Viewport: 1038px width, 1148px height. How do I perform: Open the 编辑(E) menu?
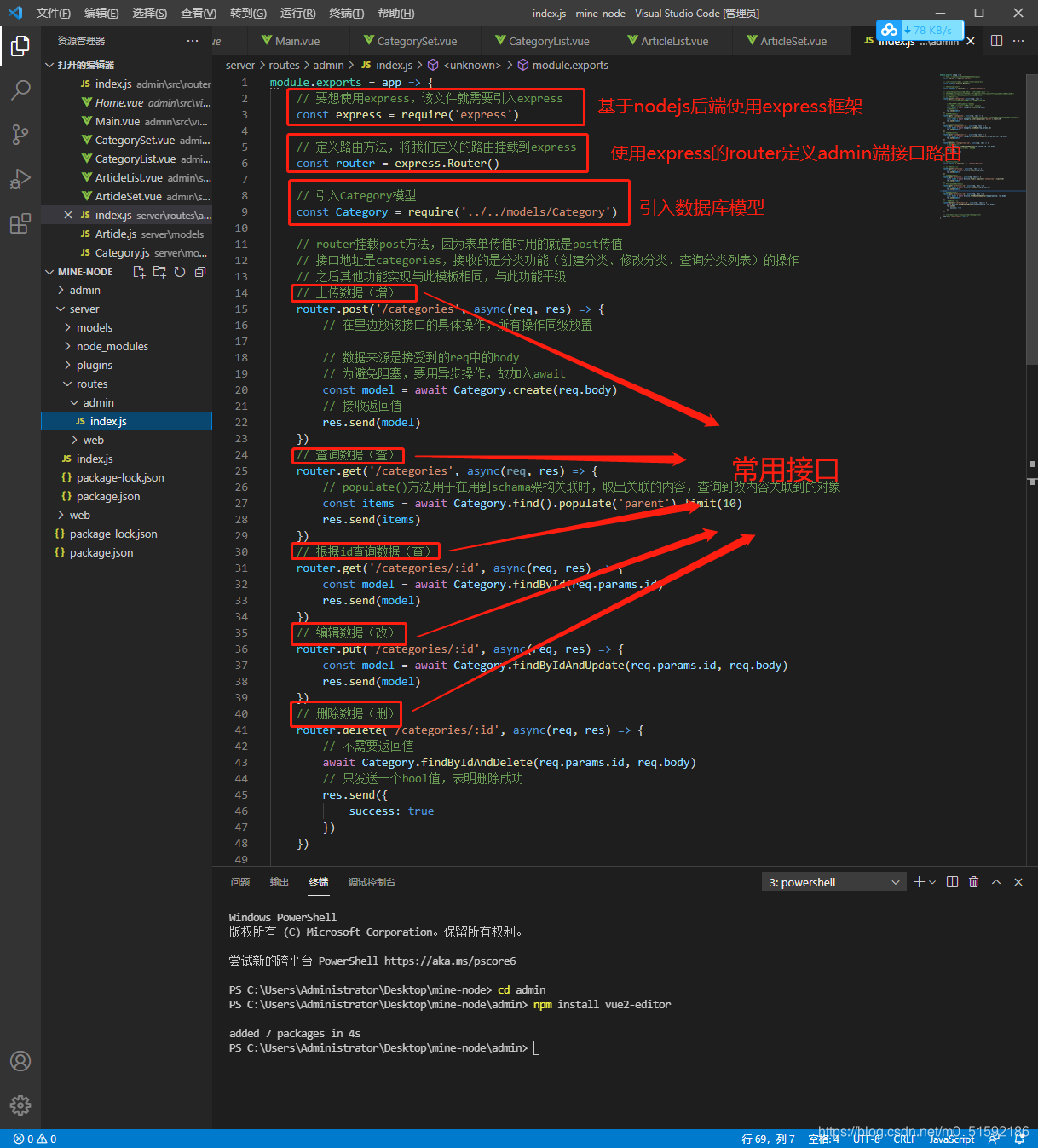[x=101, y=13]
